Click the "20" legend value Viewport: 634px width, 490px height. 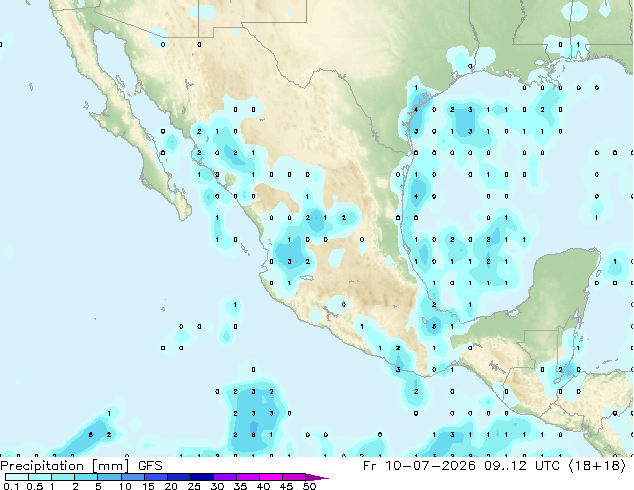(x=171, y=486)
